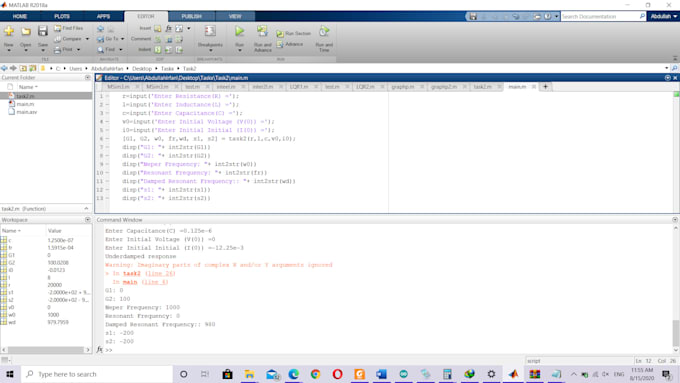
Task: Click Run and Time icon
Action: click(324, 31)
